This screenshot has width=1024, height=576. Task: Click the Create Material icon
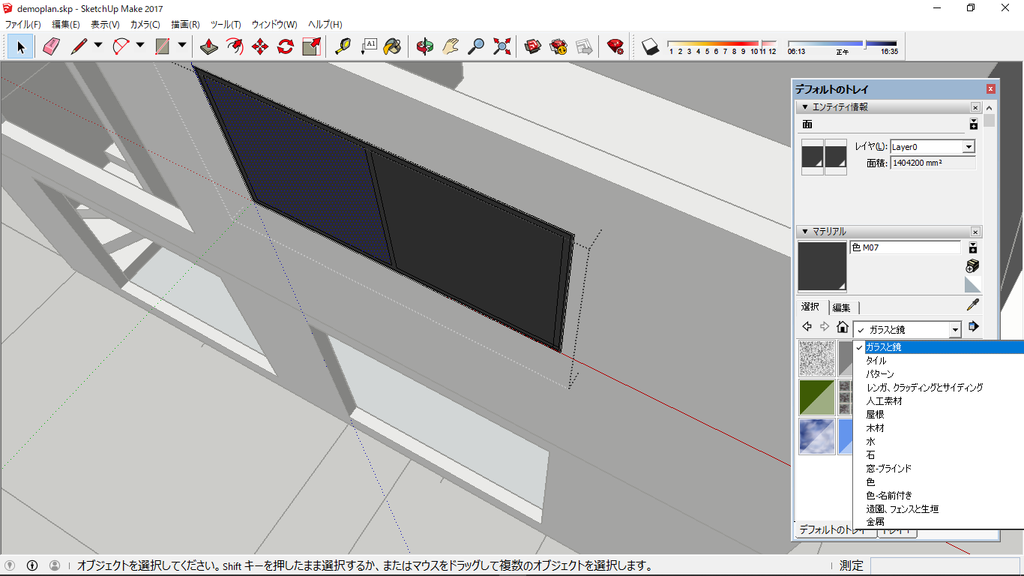click(x=972, y=266)
